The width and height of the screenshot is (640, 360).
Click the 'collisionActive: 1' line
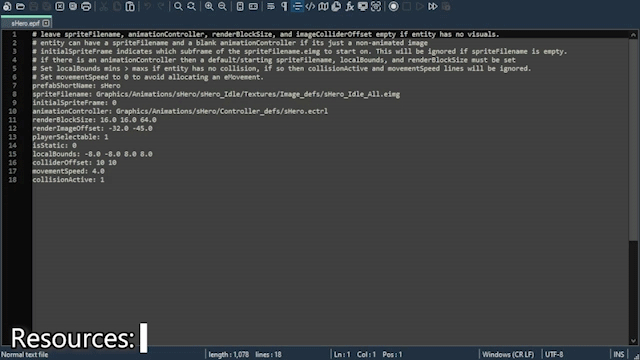pyautogui.click(x=68, y=180)
